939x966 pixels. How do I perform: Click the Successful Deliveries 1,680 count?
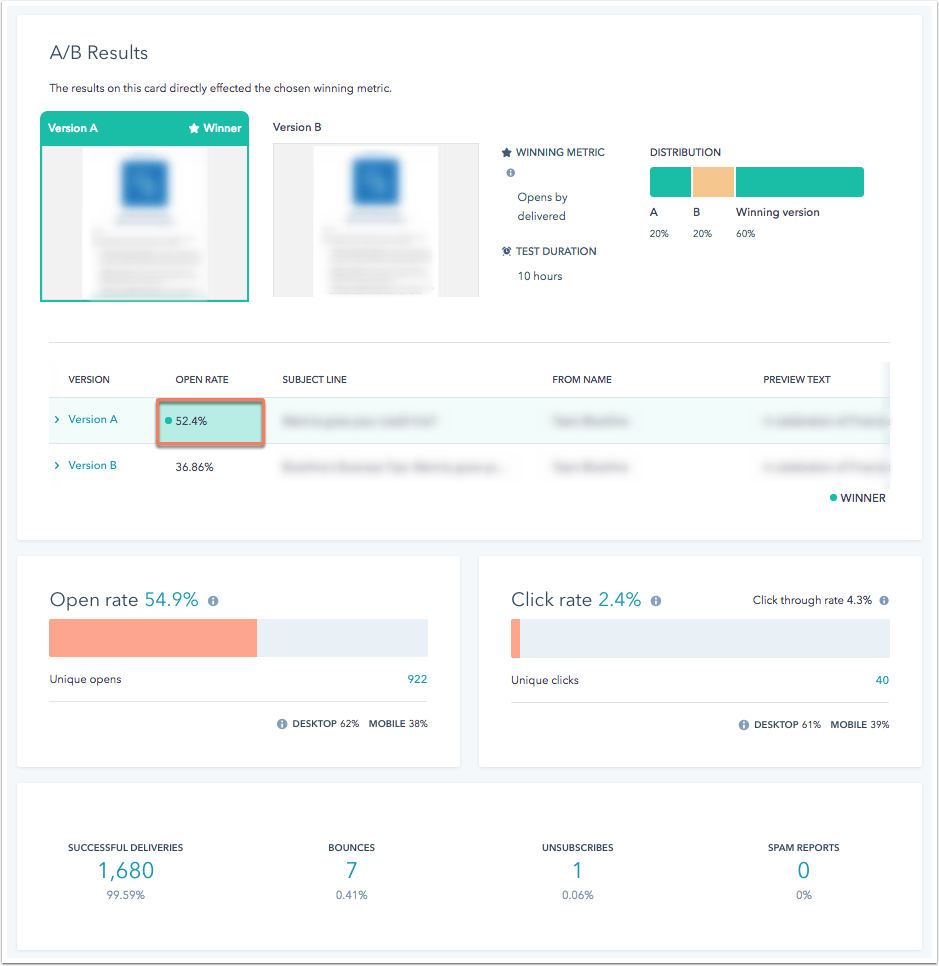(125, 870)
